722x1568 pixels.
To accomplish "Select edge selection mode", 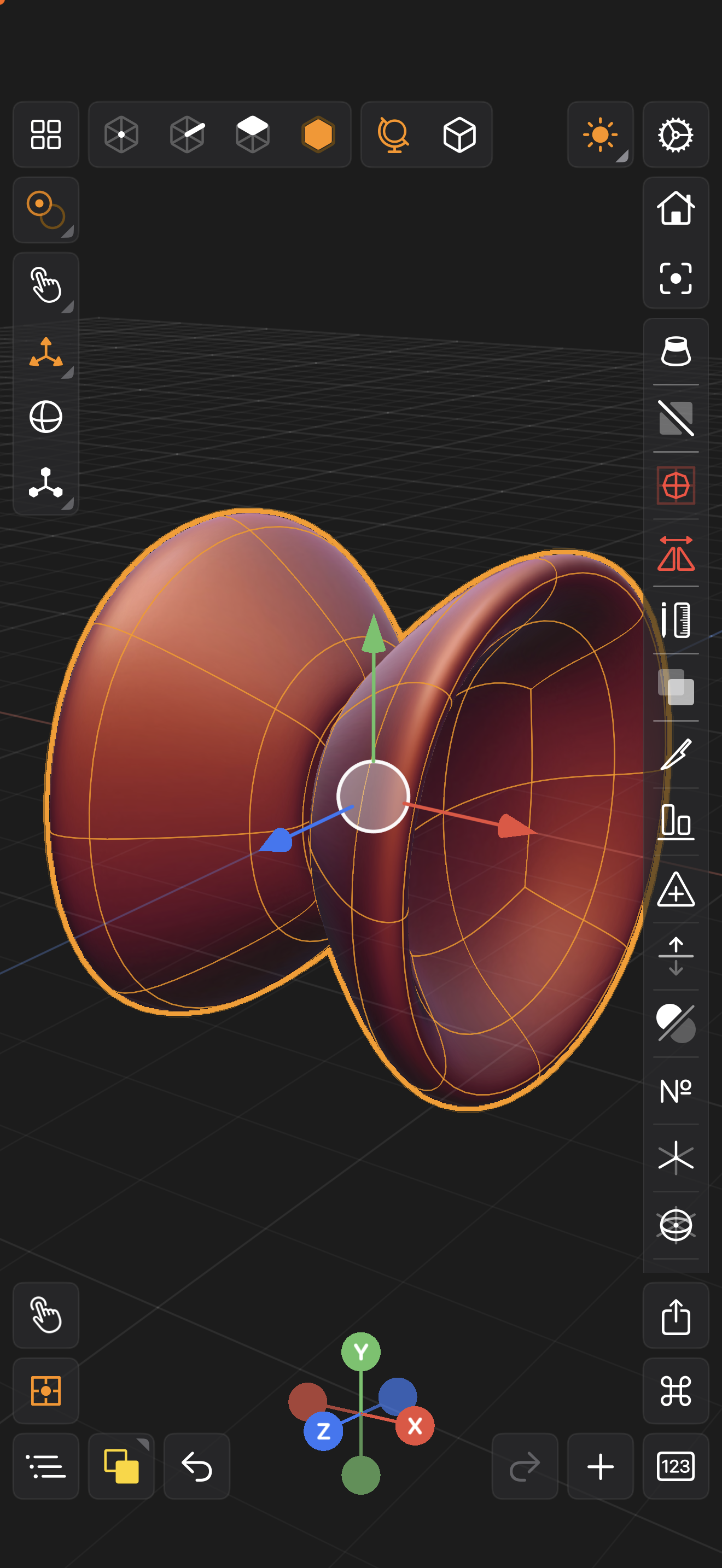I will tap(187, 134).
